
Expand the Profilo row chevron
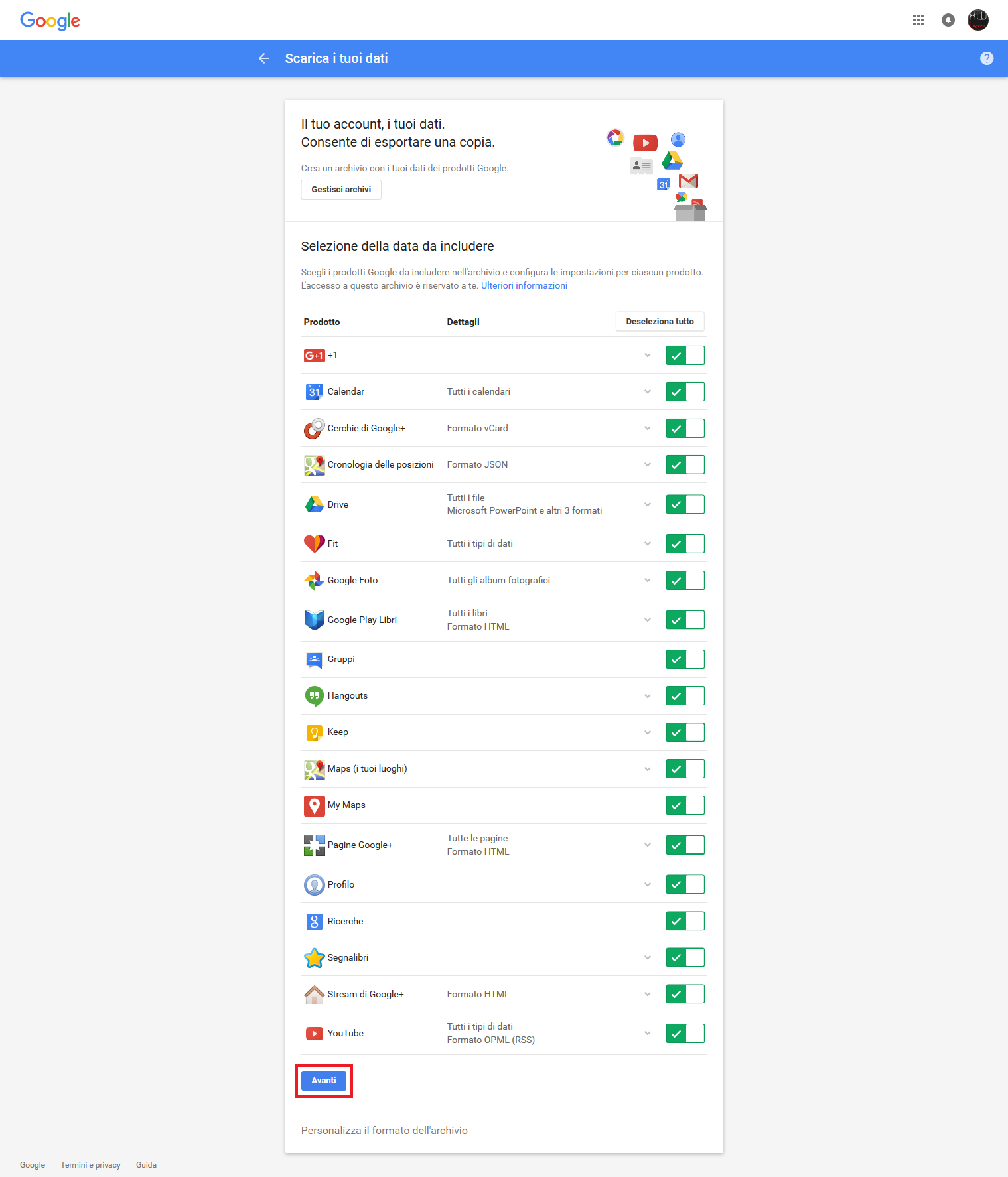pos(648,884)
